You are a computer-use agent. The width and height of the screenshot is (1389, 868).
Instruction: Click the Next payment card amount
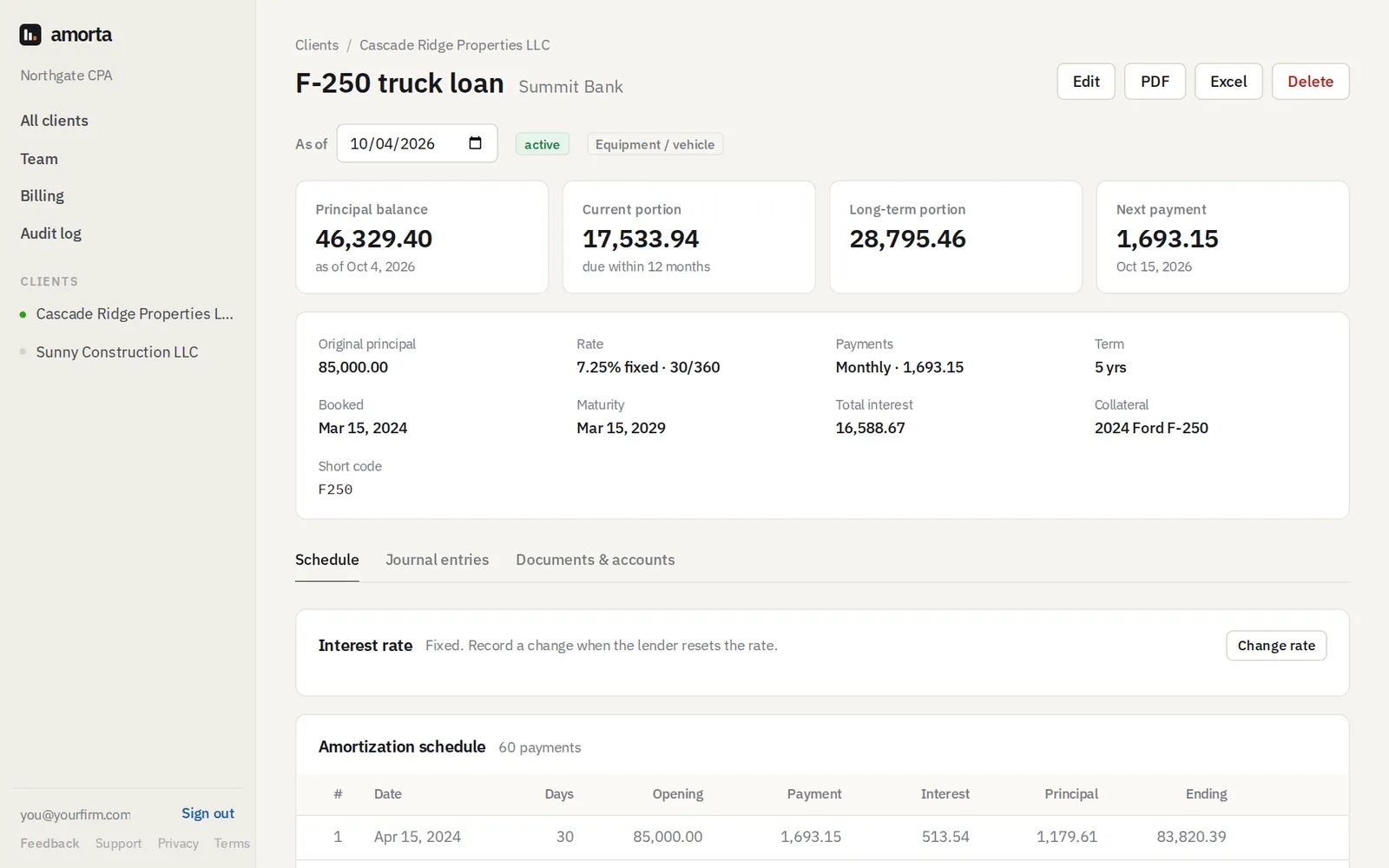1168,239
